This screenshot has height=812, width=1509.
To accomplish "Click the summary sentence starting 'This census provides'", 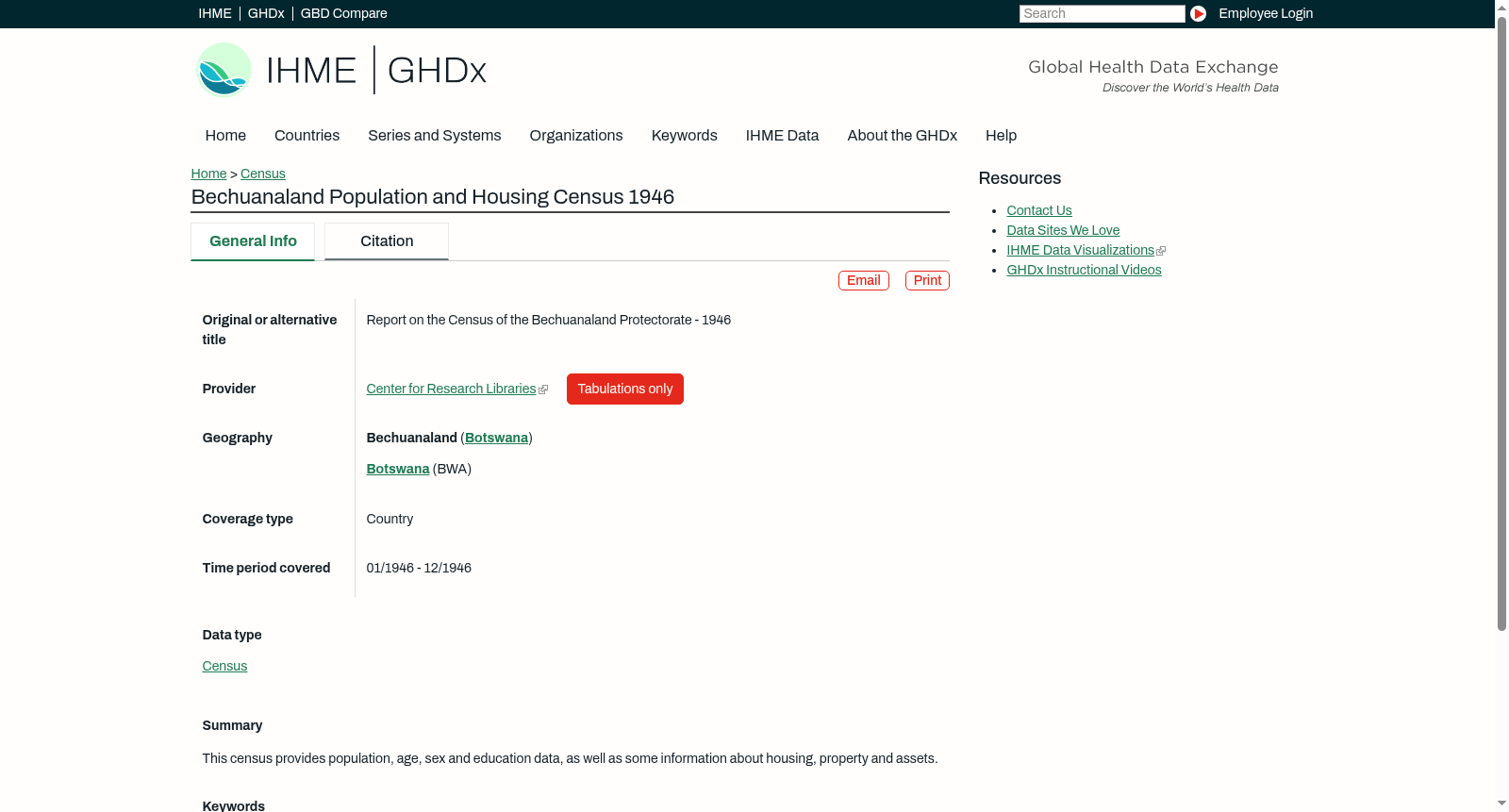I will point(570,758).
